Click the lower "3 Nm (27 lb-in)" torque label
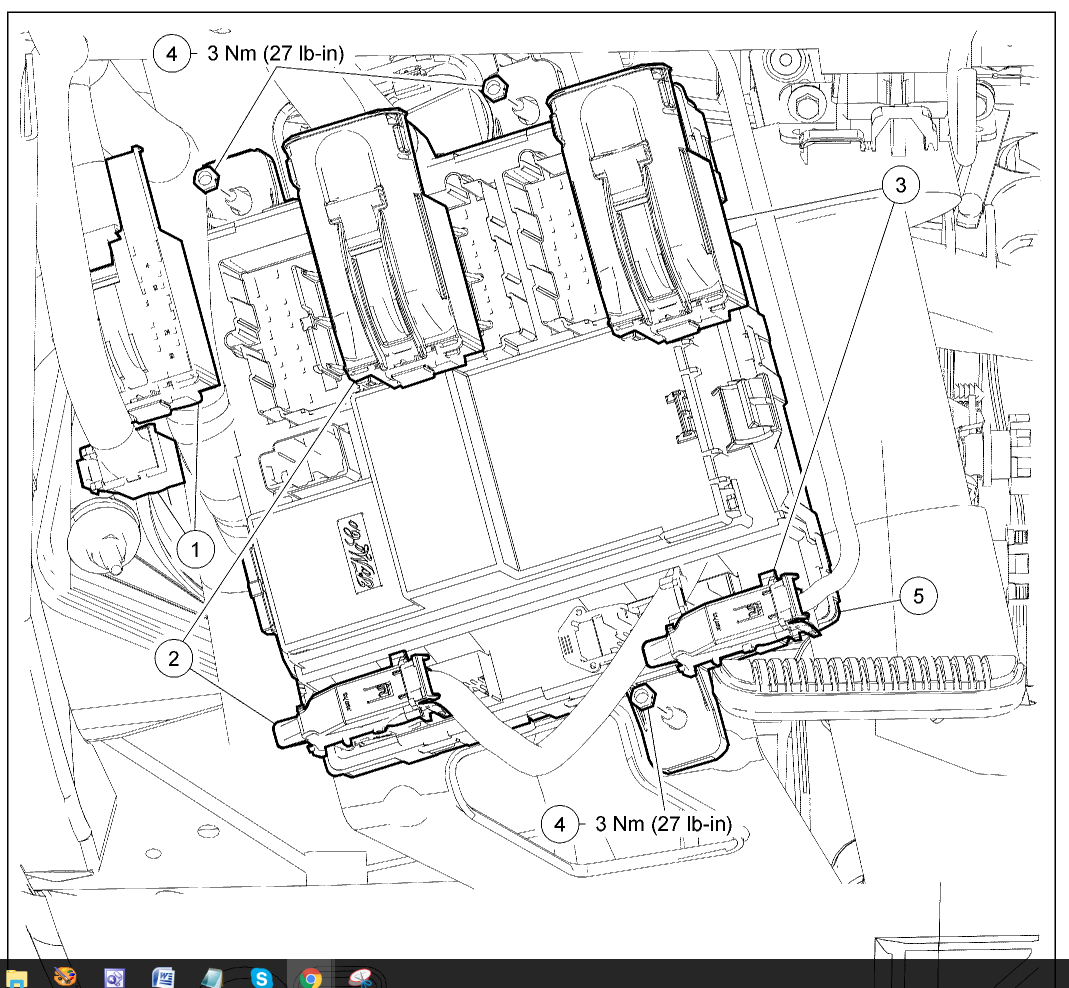The width and height of the screenshot is (1069, 988). [663, 824]
